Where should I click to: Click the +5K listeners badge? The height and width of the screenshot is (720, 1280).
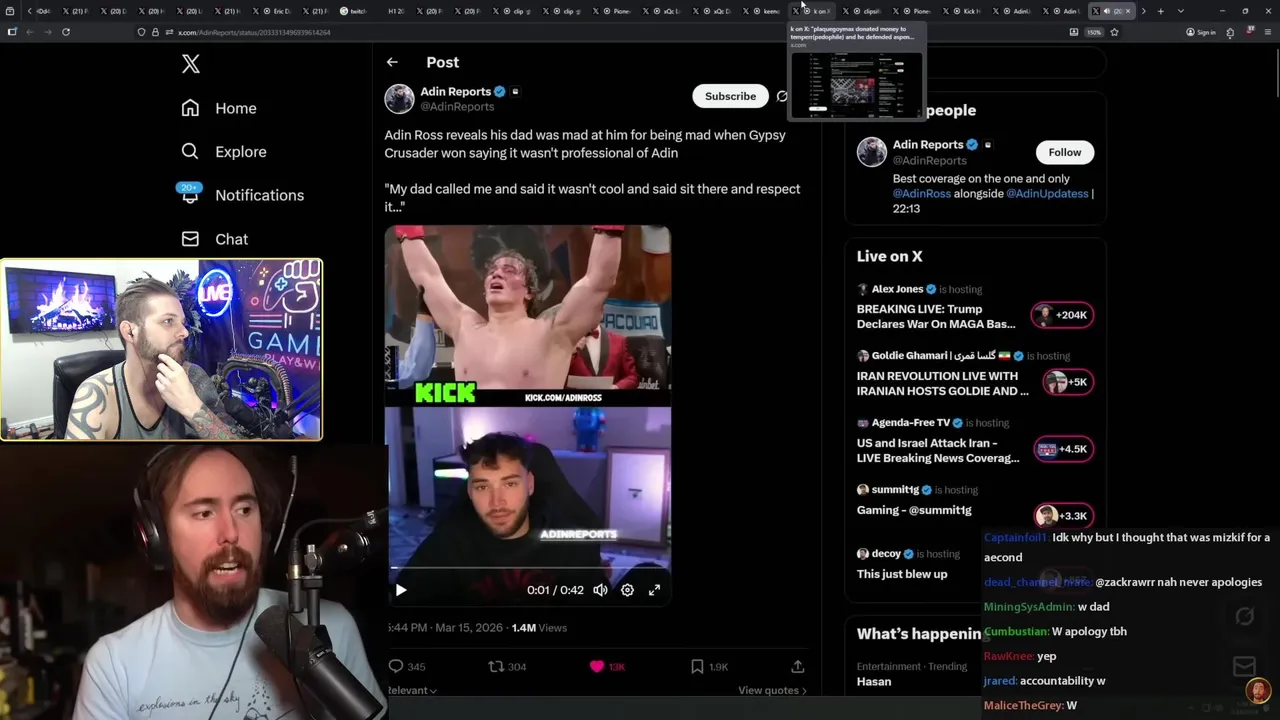click(1067, 382)
